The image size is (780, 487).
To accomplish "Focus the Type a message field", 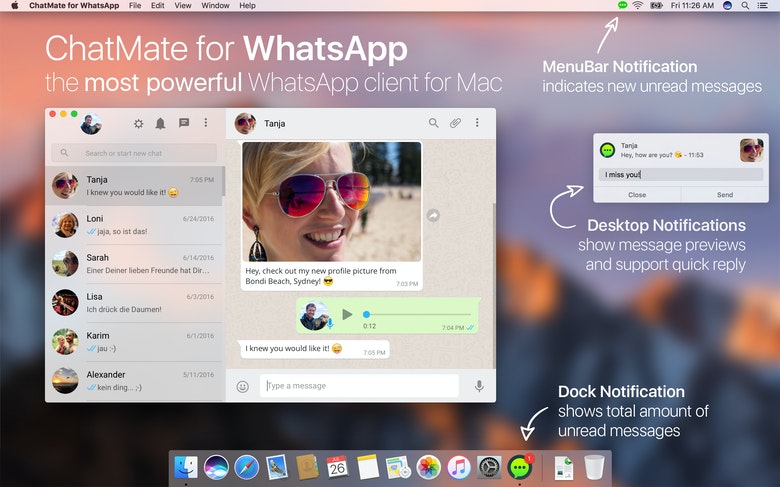I will (x=359, y=386).
